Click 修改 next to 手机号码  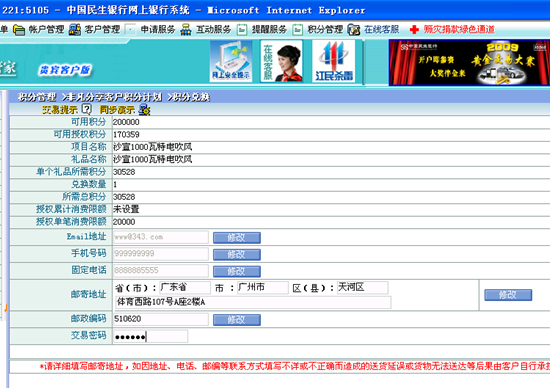click(x=237, y=255)
